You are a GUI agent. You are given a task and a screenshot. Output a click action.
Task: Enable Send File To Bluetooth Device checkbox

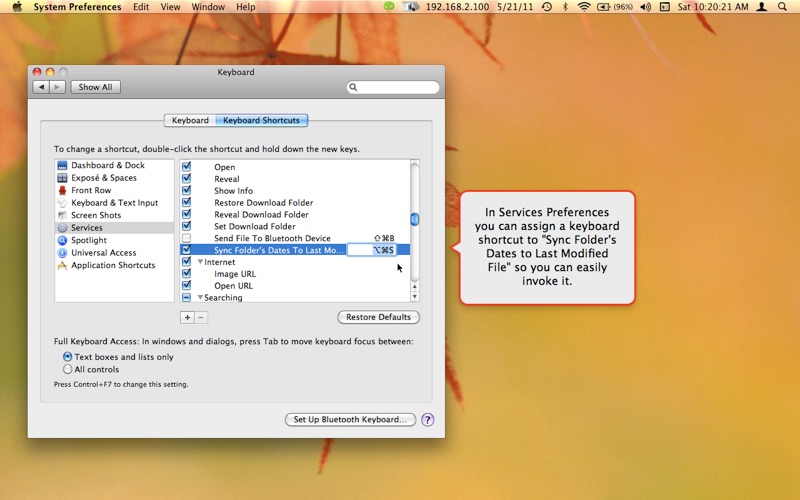[186, 238]
